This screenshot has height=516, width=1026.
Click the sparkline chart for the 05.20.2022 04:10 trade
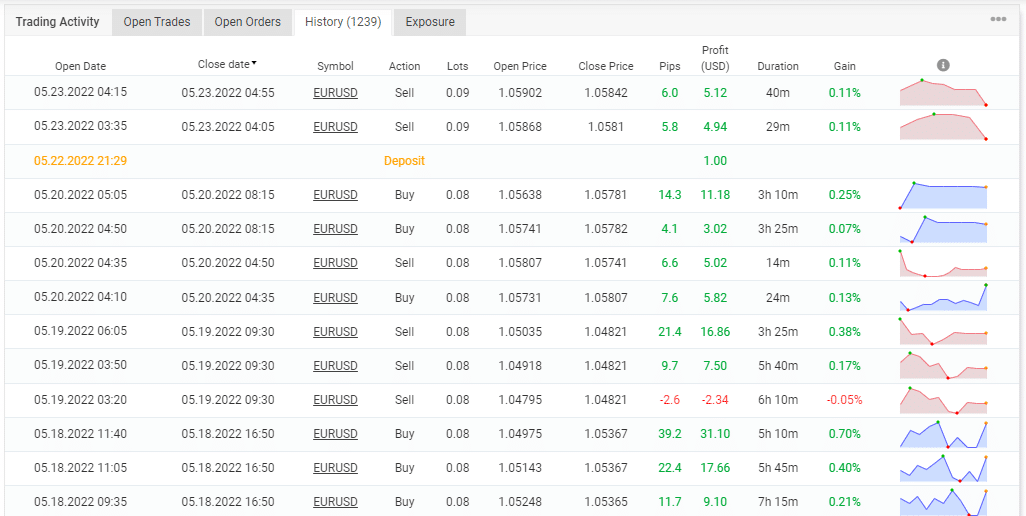tap(943, 298)
